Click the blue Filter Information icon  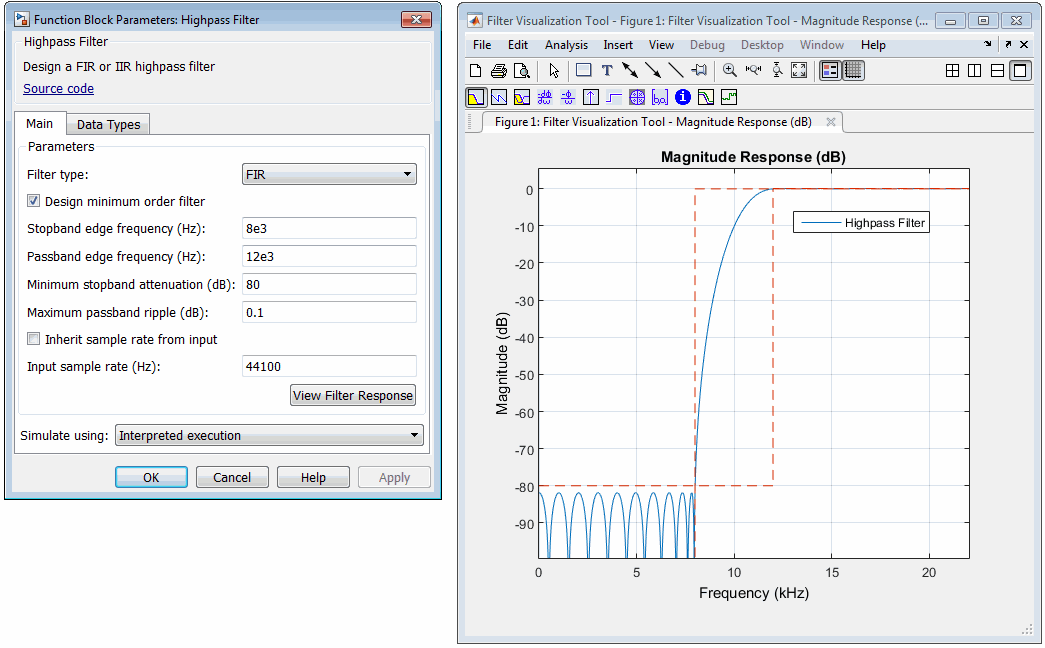683,97
